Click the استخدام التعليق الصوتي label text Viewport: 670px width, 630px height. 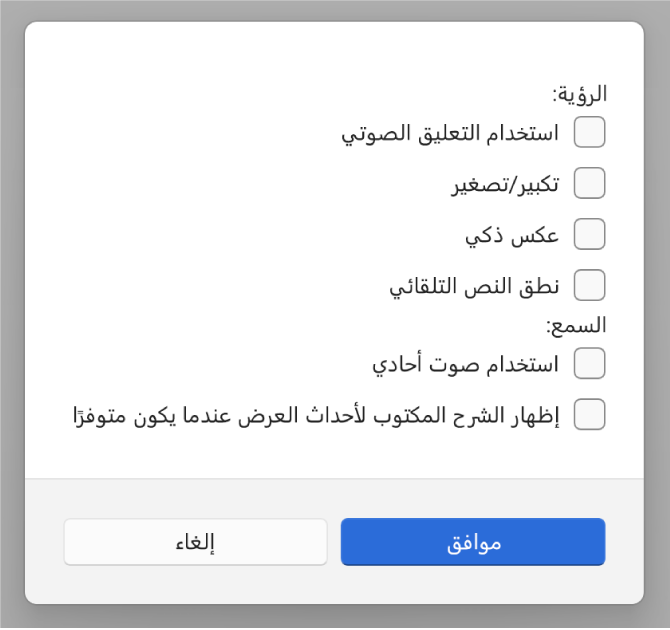(x=450, y=132)
